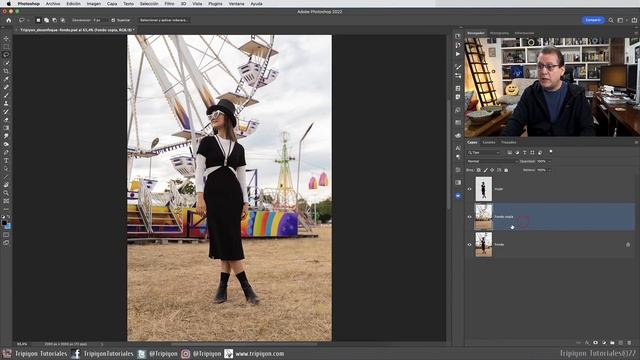Open the workspace switcher dropdown

click(x=622, y=20)
